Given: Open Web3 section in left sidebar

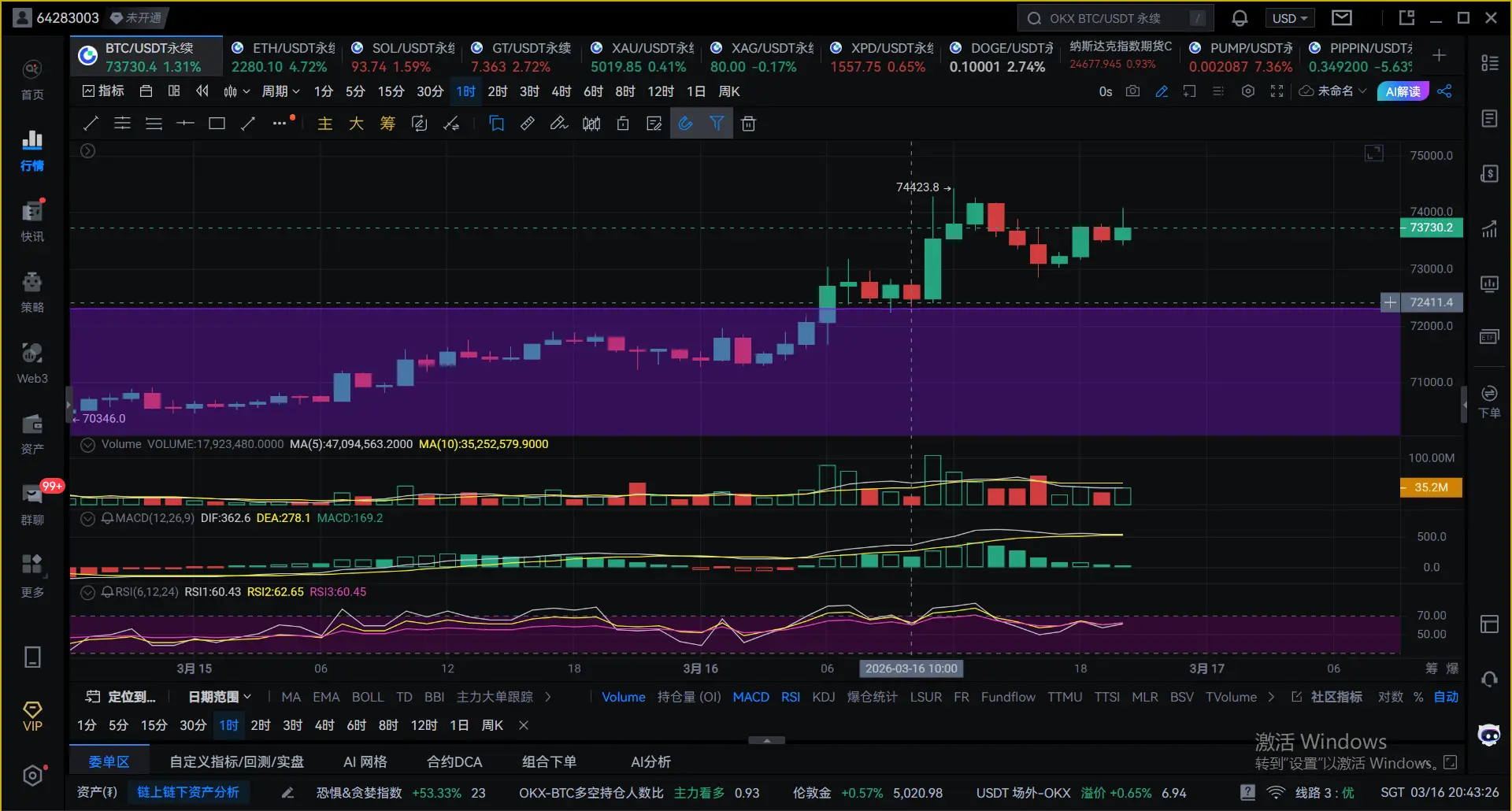Looking at the screenshot, I should (x=32, y=363).
